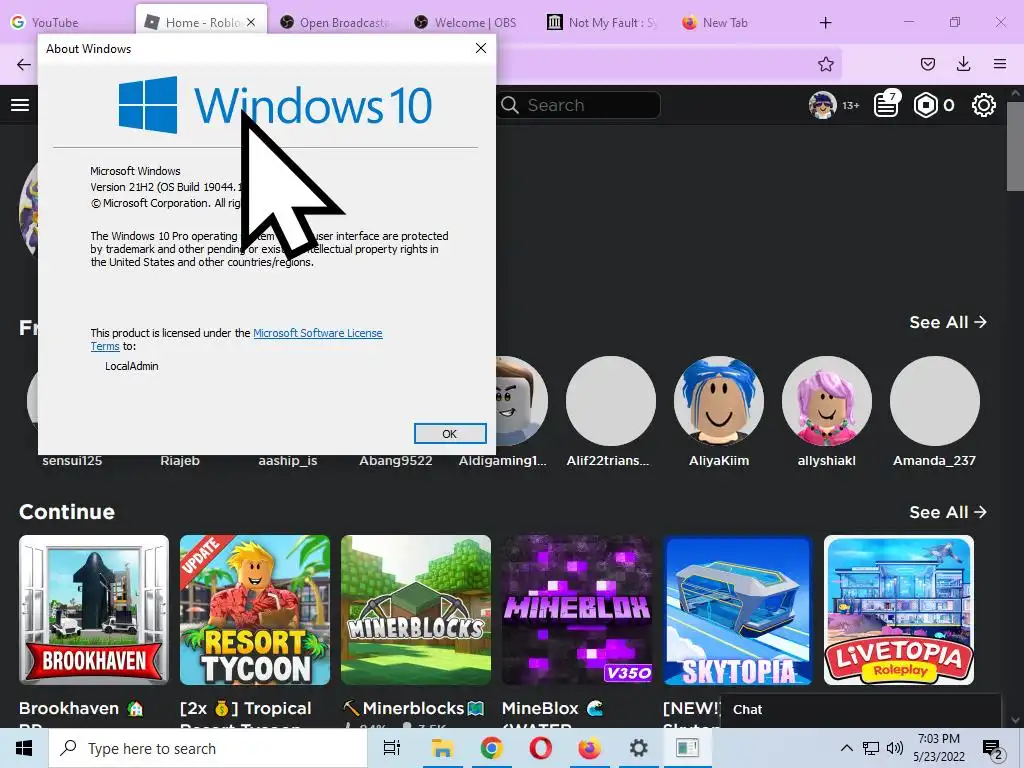The image size is (1024, 768).
Task: Open the Action Center notifications icon
Action: click(993, 748)
